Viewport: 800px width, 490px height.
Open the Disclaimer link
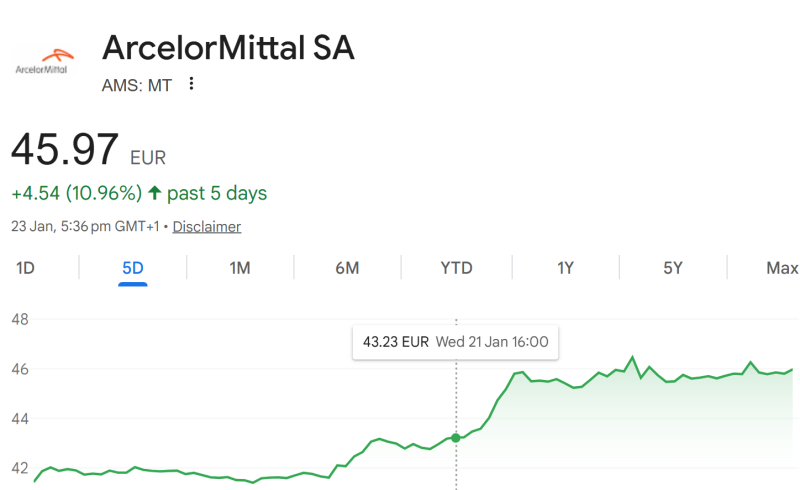click(206, 227)
